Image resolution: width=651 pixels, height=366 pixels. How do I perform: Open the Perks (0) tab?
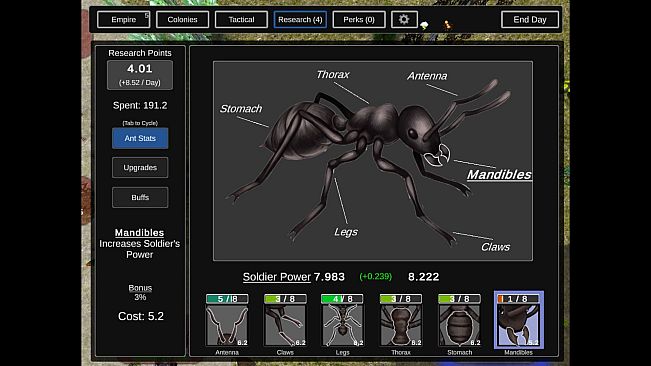click(x=359, y=20)
